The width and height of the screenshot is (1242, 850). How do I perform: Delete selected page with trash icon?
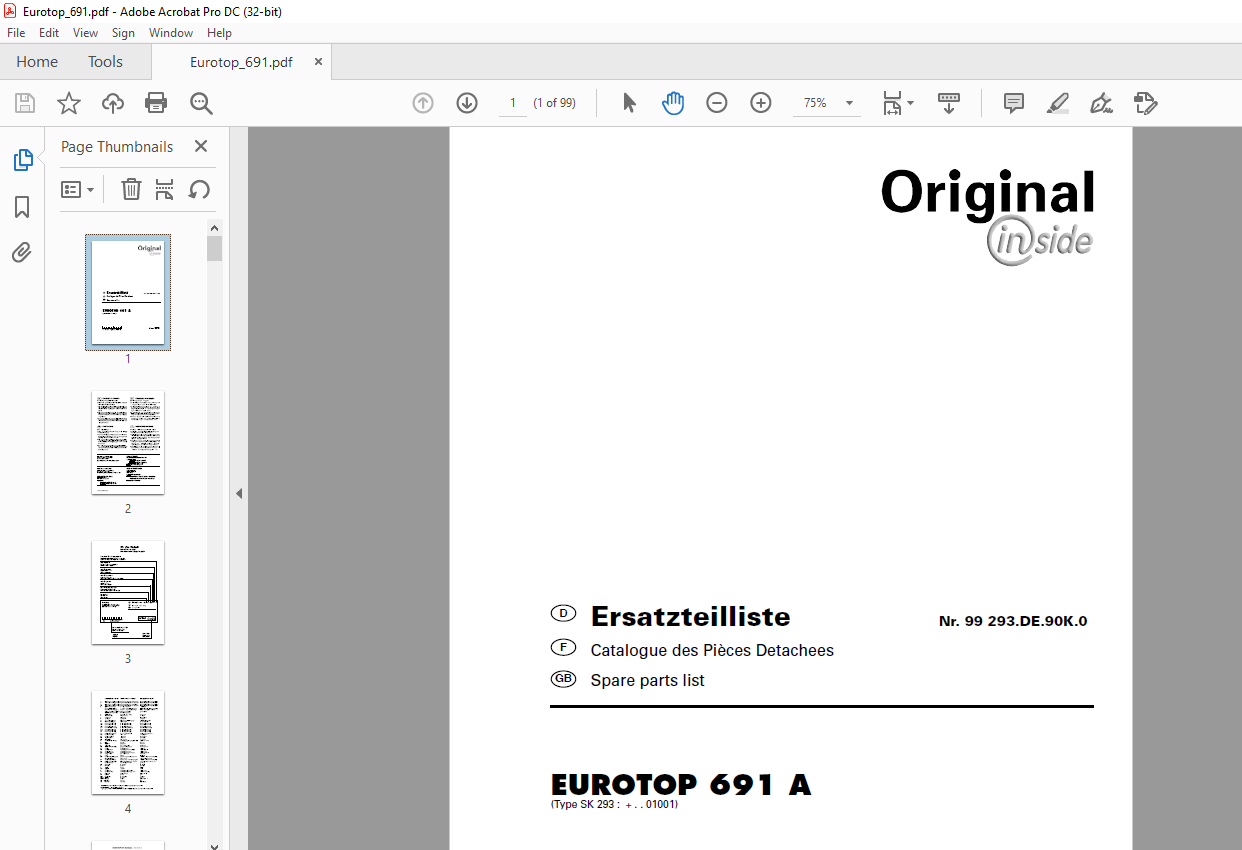tap(131, 189)
